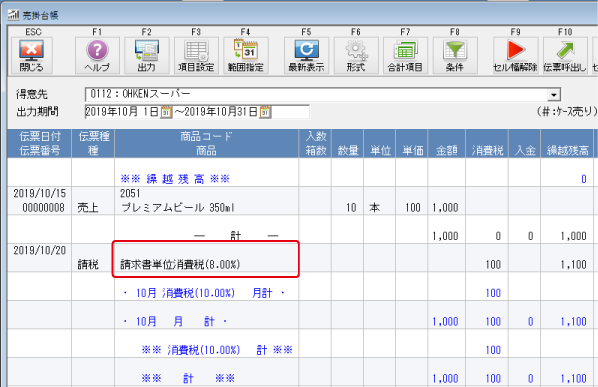Click the 伝票日付 伝票番号 column header
598x387 pixels.
click(40, 143)
